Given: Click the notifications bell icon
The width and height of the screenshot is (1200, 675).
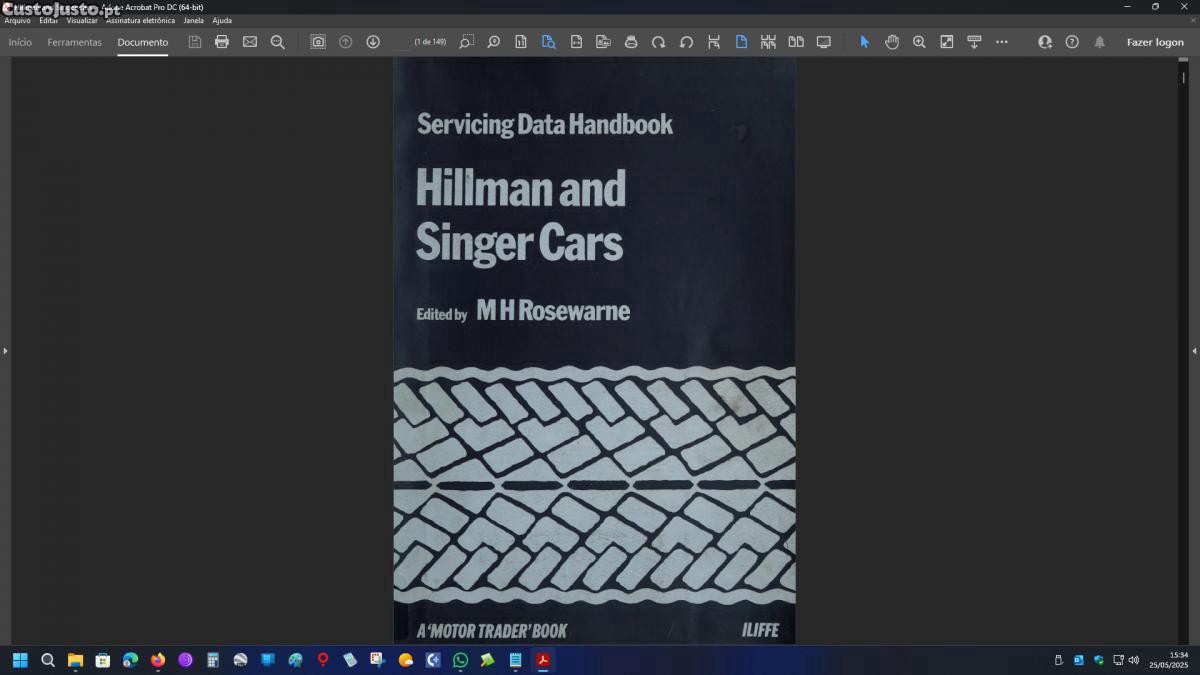Looking at the screenshot, I should [x=1100, y=42].
